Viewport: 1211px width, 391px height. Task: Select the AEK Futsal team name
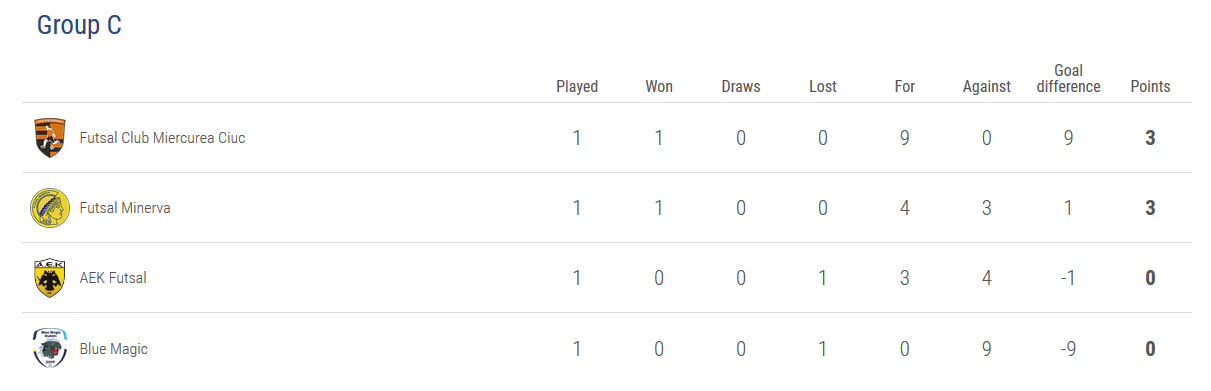click(x=113, y=278)
